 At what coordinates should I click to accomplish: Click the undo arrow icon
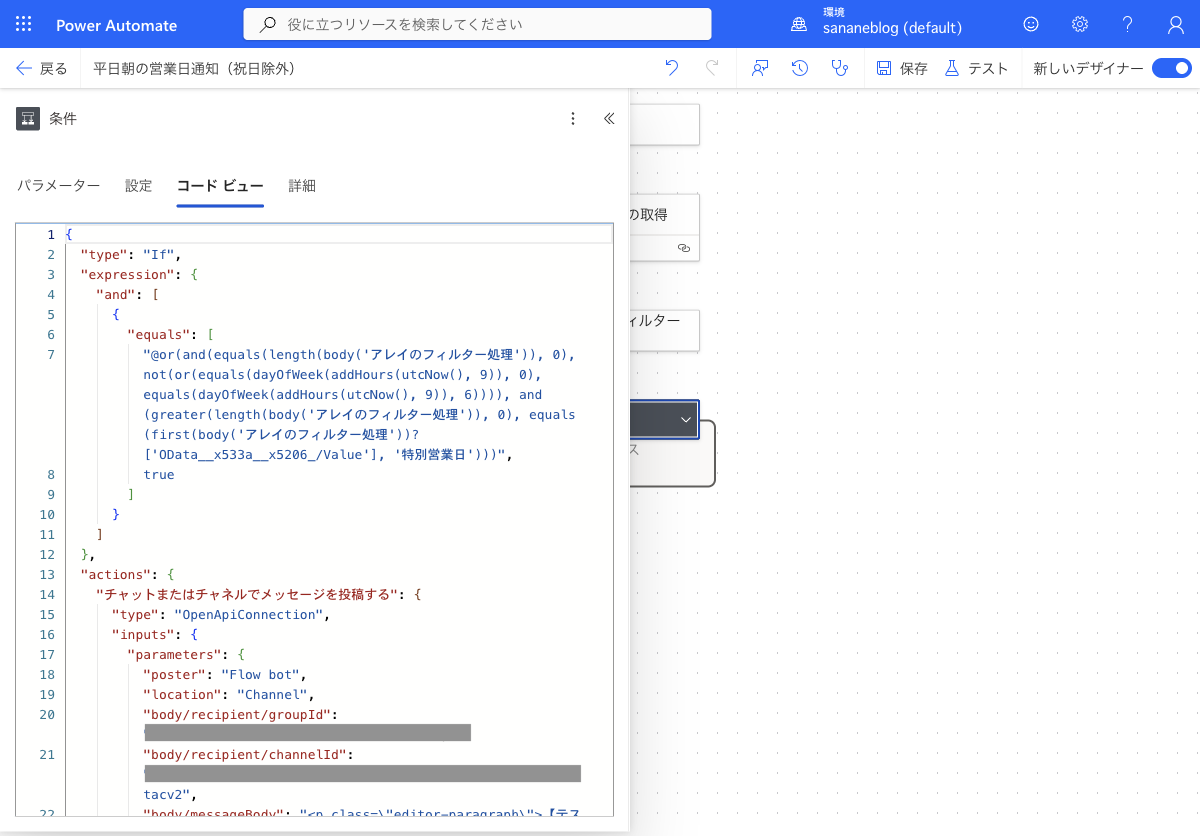coord(672,68)
